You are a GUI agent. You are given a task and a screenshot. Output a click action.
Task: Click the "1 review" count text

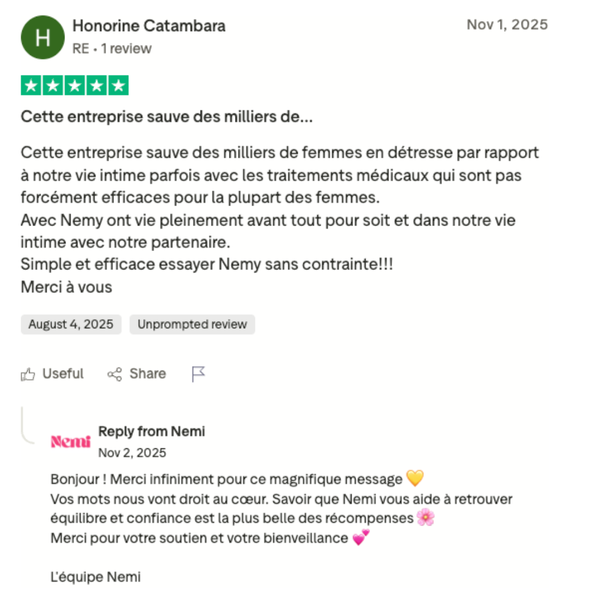coord(126,48)
